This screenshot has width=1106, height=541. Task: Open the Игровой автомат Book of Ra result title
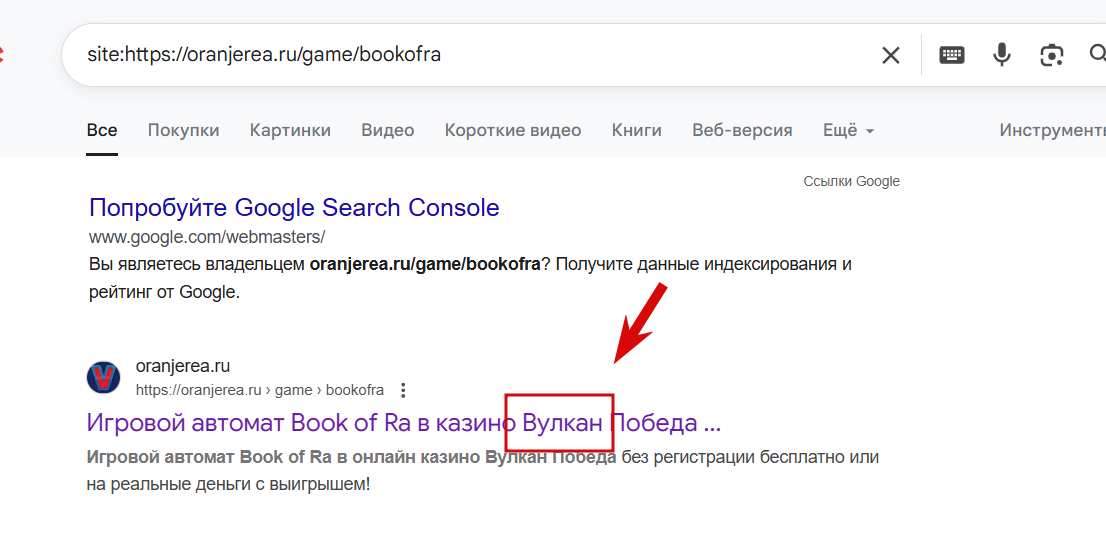pos(403,423)
